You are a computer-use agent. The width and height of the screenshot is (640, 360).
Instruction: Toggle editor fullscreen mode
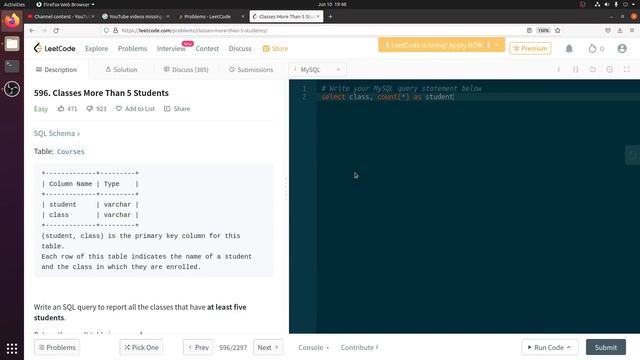pyautogui.click(x=627, y=69)
